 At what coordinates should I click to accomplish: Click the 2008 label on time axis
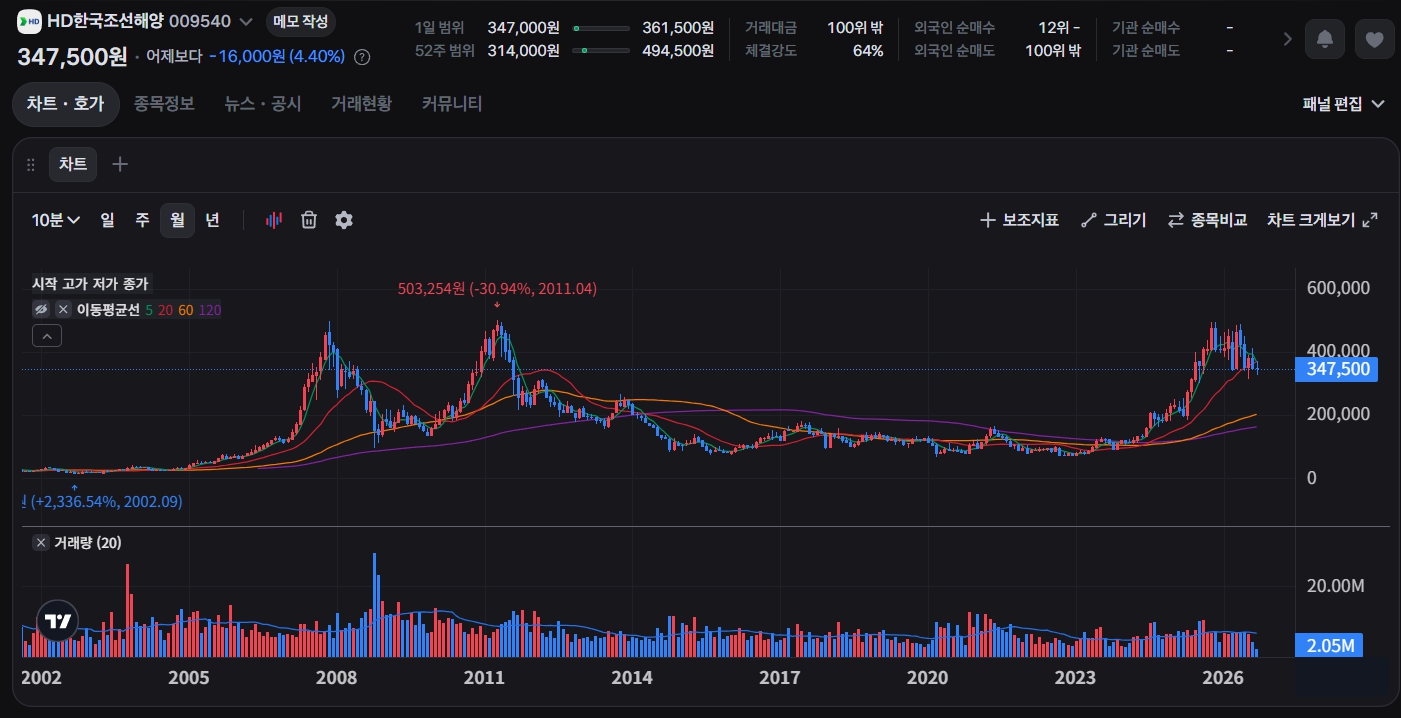tap(336, 678)
